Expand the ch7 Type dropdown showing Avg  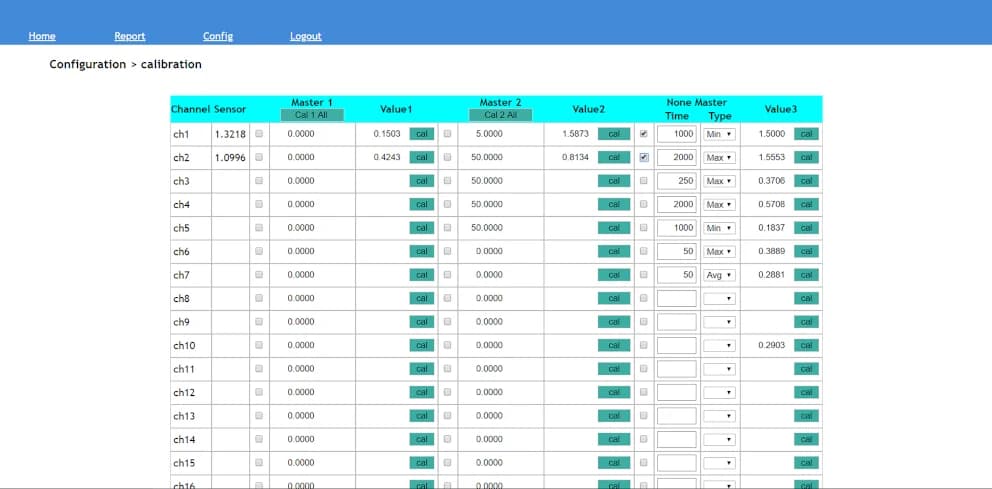pyautogui.click(x=719, y=275)
